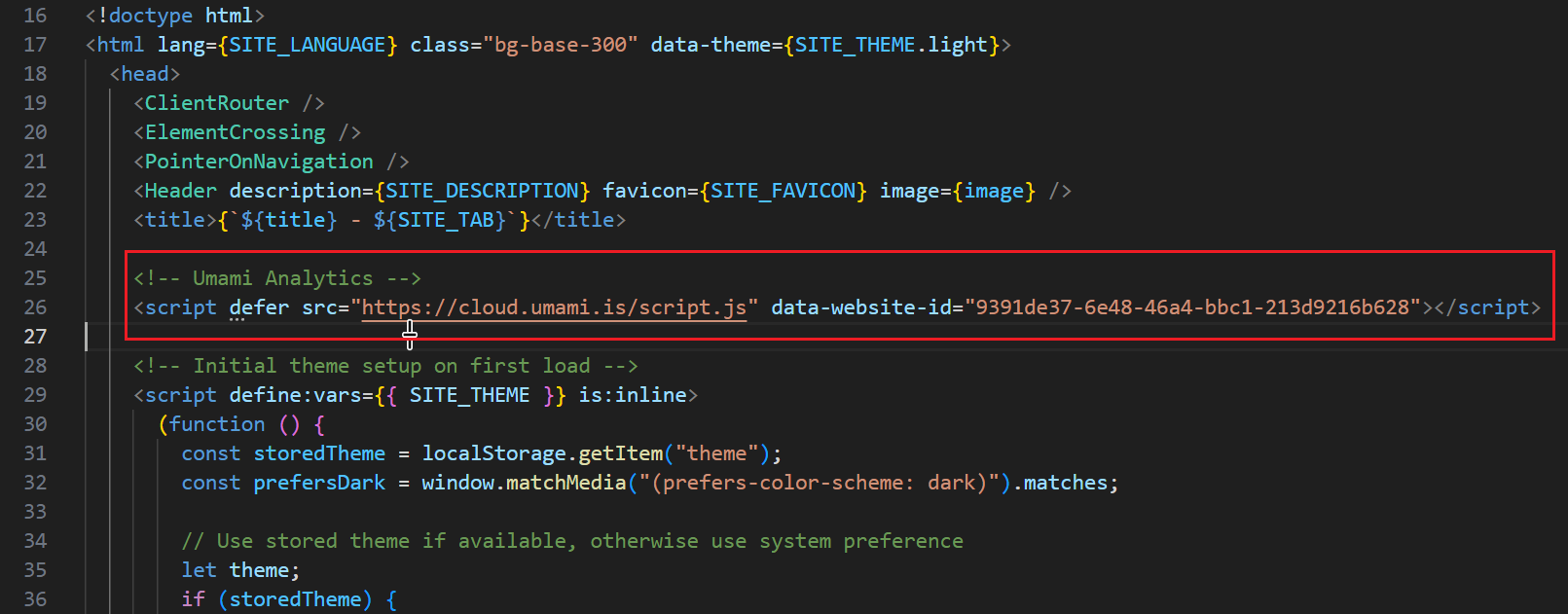Click the defer attribute on script tag
This screenshot has width=1568, height=614.
pos(259,307)
